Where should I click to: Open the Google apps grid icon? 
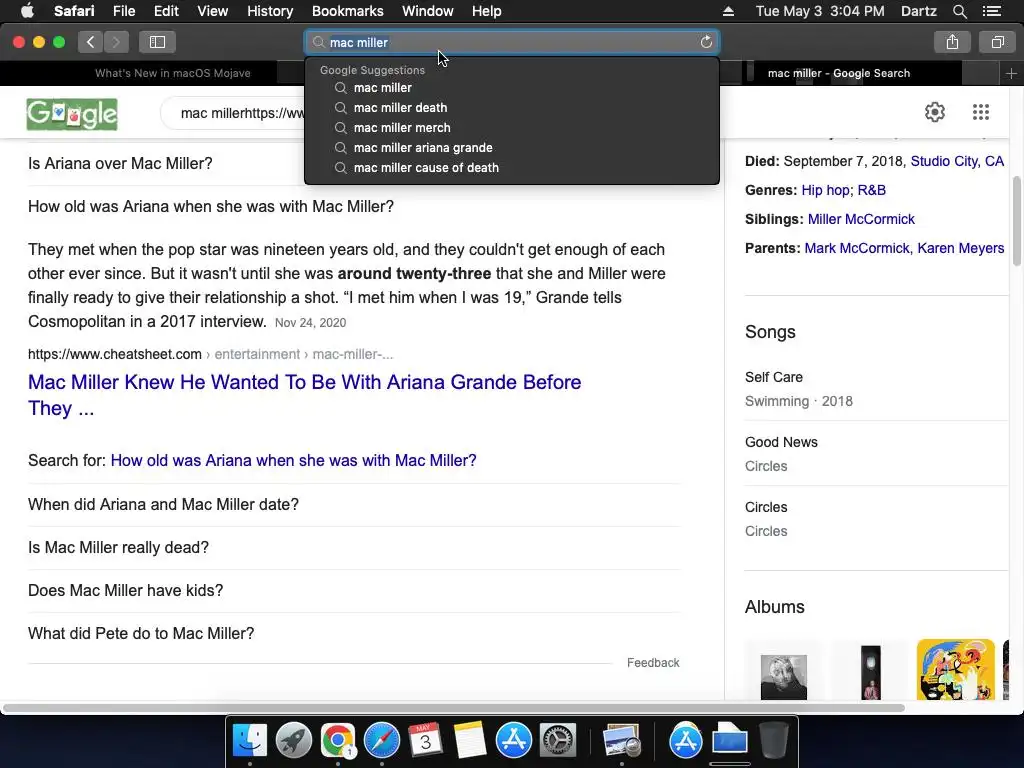981,112
